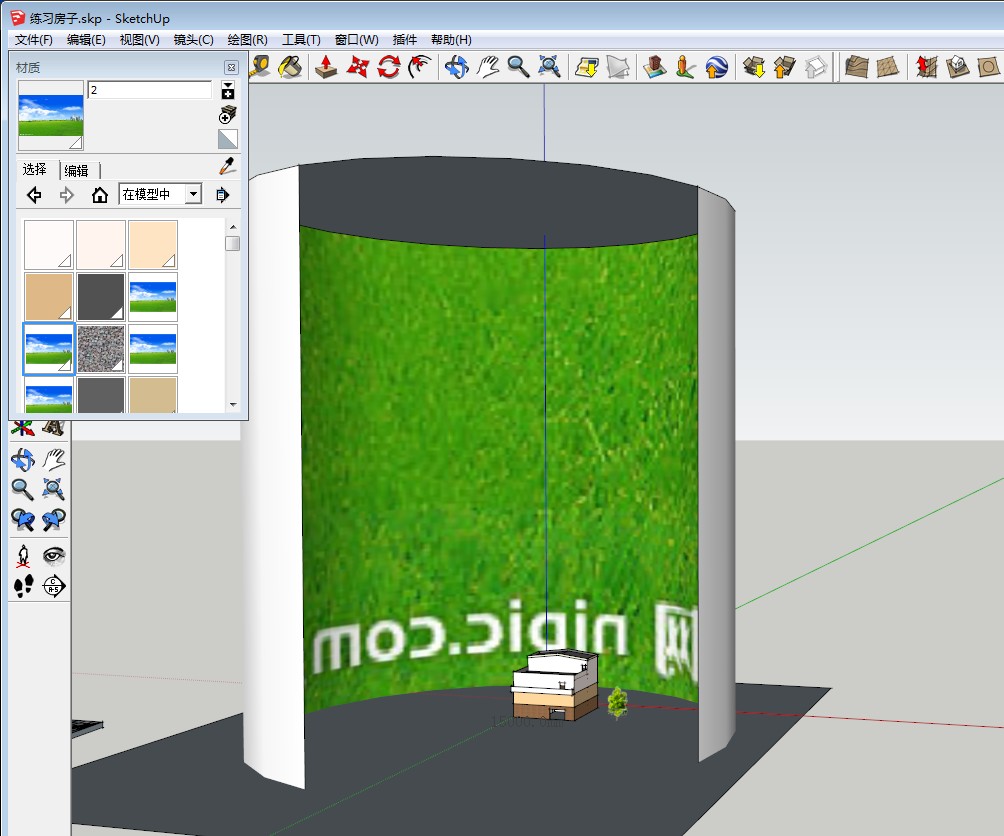Image resolution: width=1004 pixels, height=836 pixels.
Task: Select the gravel texture material
Action: pos(101,349)
